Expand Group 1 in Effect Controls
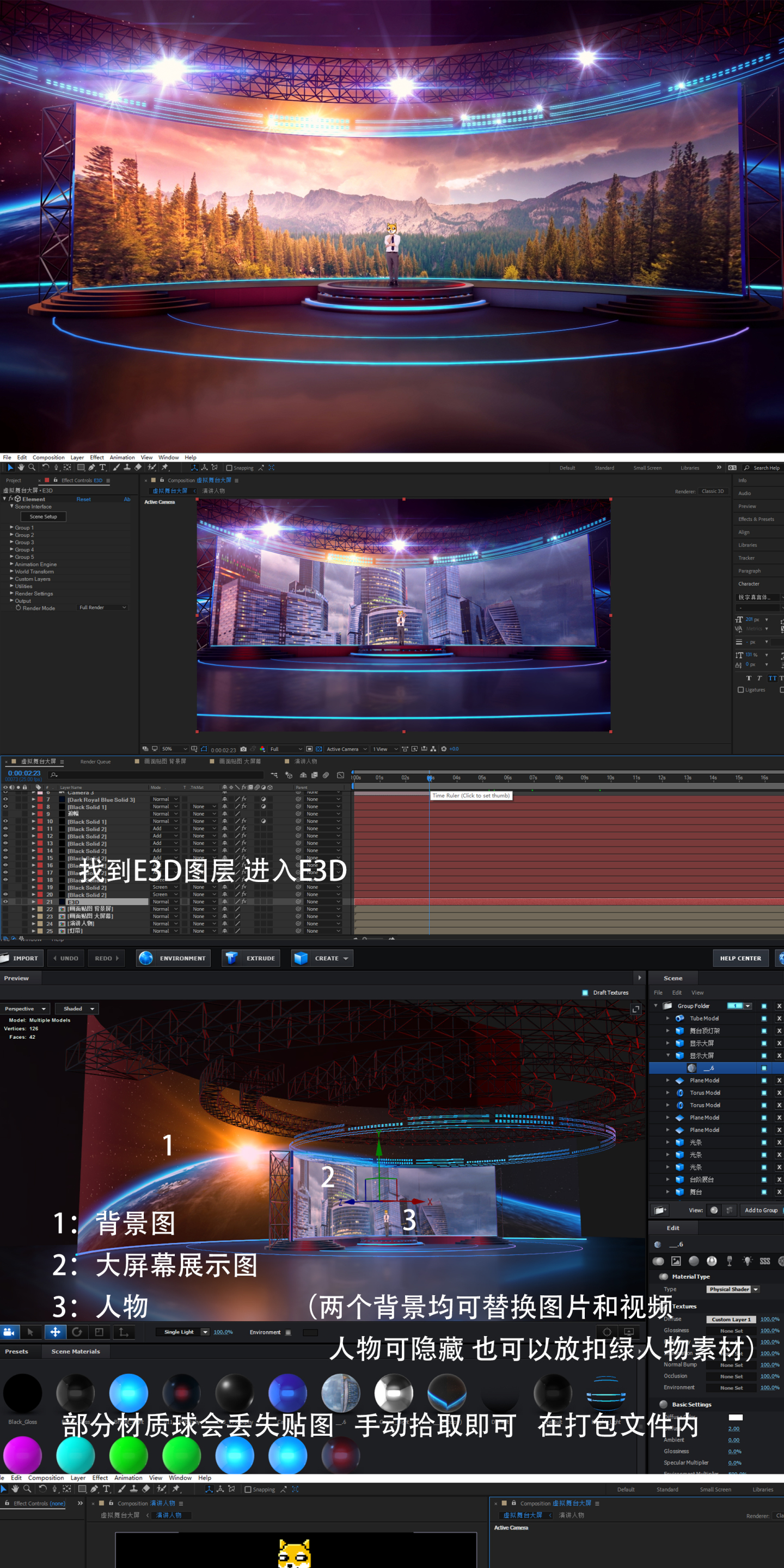 tap(11, 528)
